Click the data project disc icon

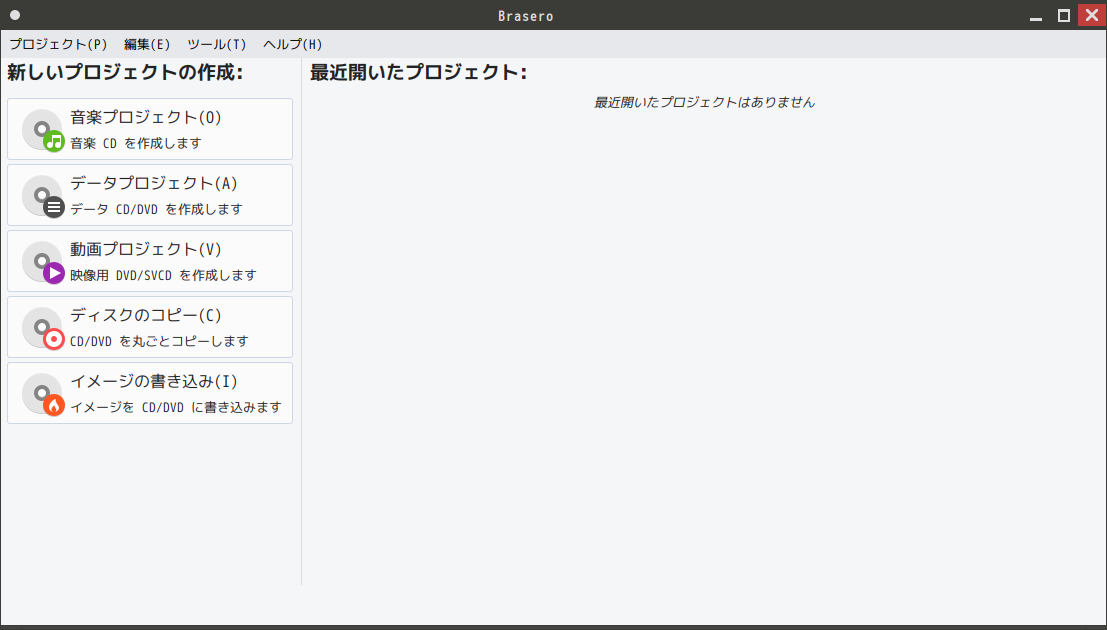[43, 196]
